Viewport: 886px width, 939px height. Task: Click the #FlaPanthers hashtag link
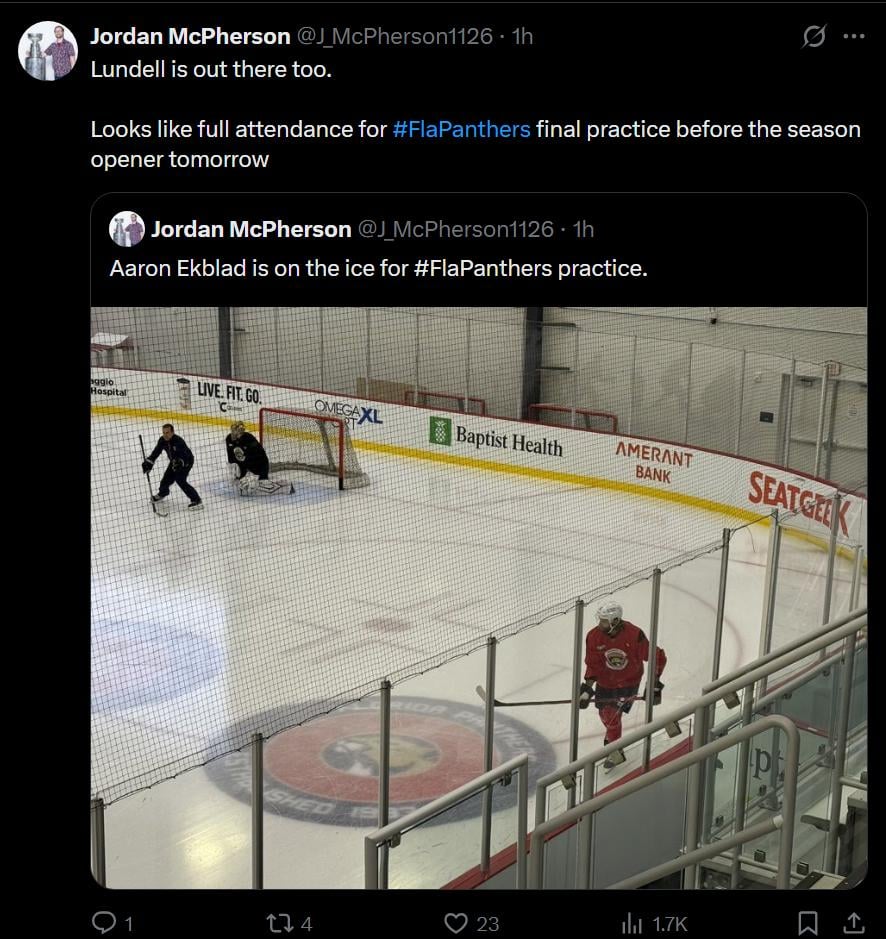coord(461,129)
